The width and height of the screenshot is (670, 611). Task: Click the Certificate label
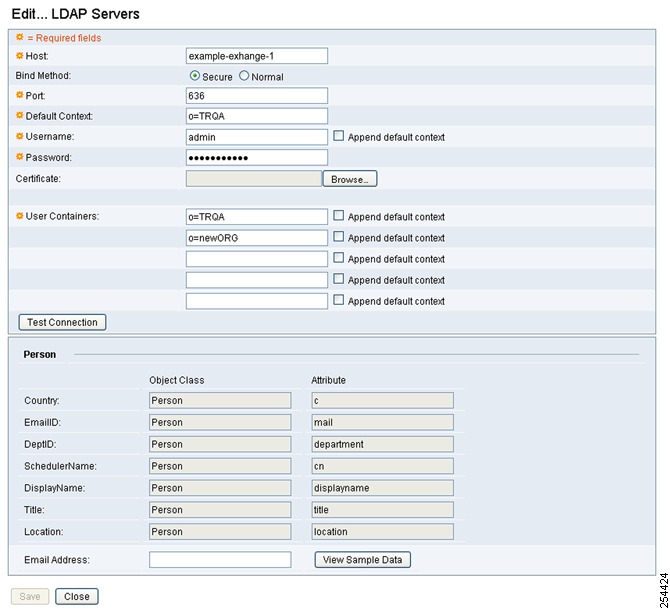click(x=38, y=179)
